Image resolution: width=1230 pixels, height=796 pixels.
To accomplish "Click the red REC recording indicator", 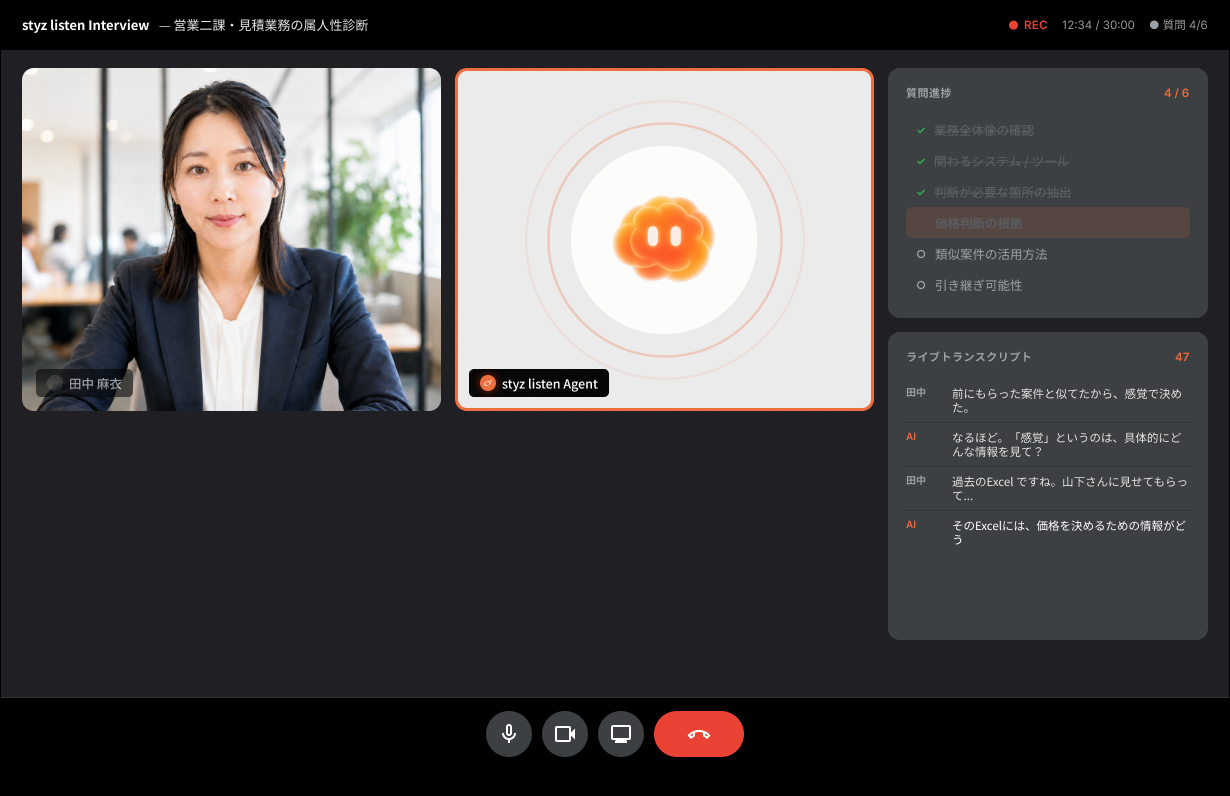I will (x=1028, y=25).
